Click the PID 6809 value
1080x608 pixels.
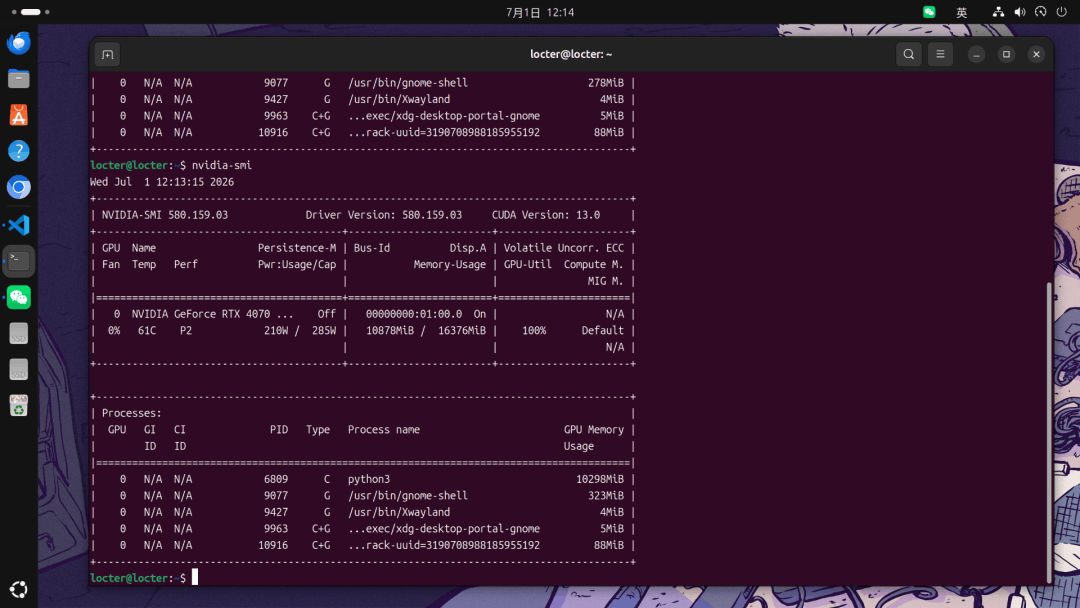click(x=276, y=479)
